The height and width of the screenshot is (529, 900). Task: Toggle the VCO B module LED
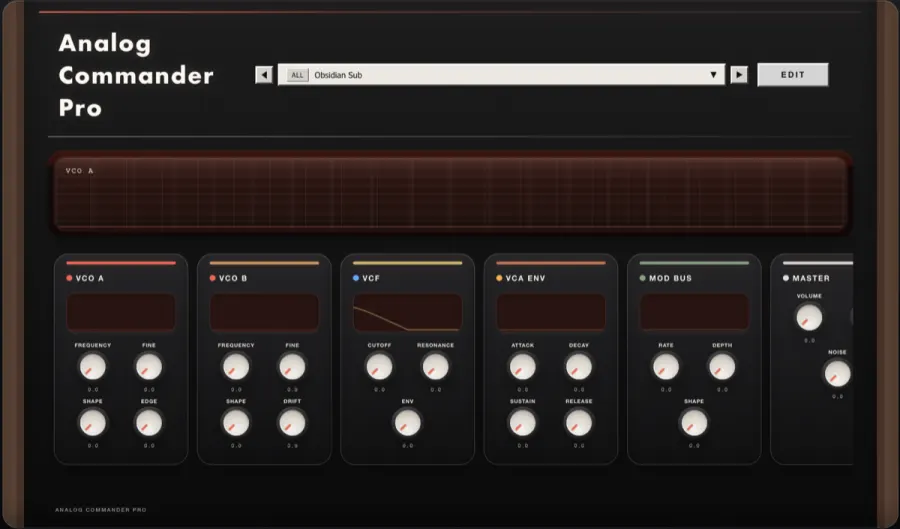tap(212, 278)
